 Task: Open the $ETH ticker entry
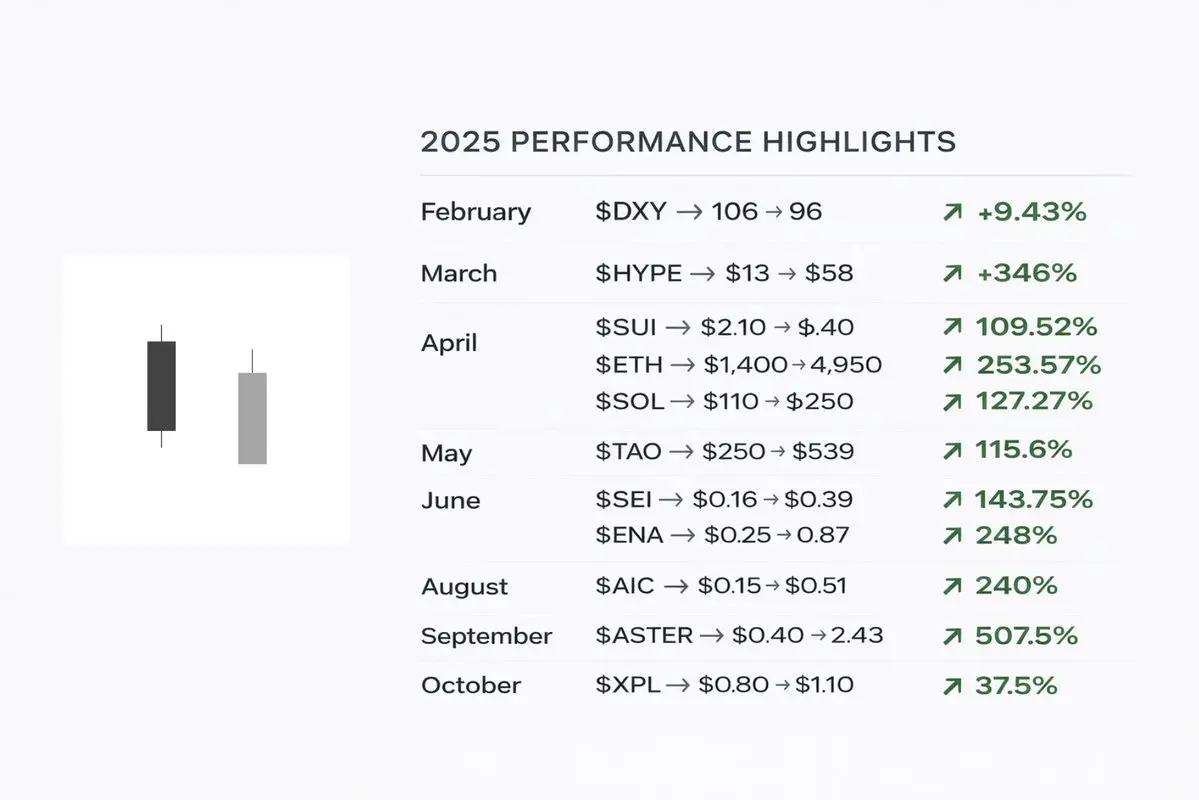click(x=627, y=365)
